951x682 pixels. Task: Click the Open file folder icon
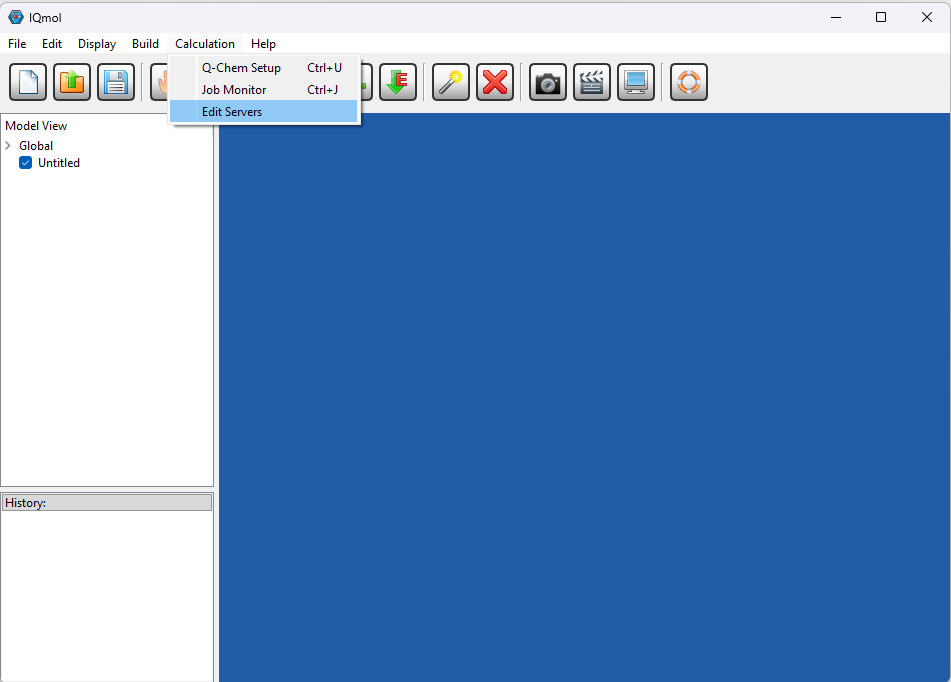pos(72,82)
